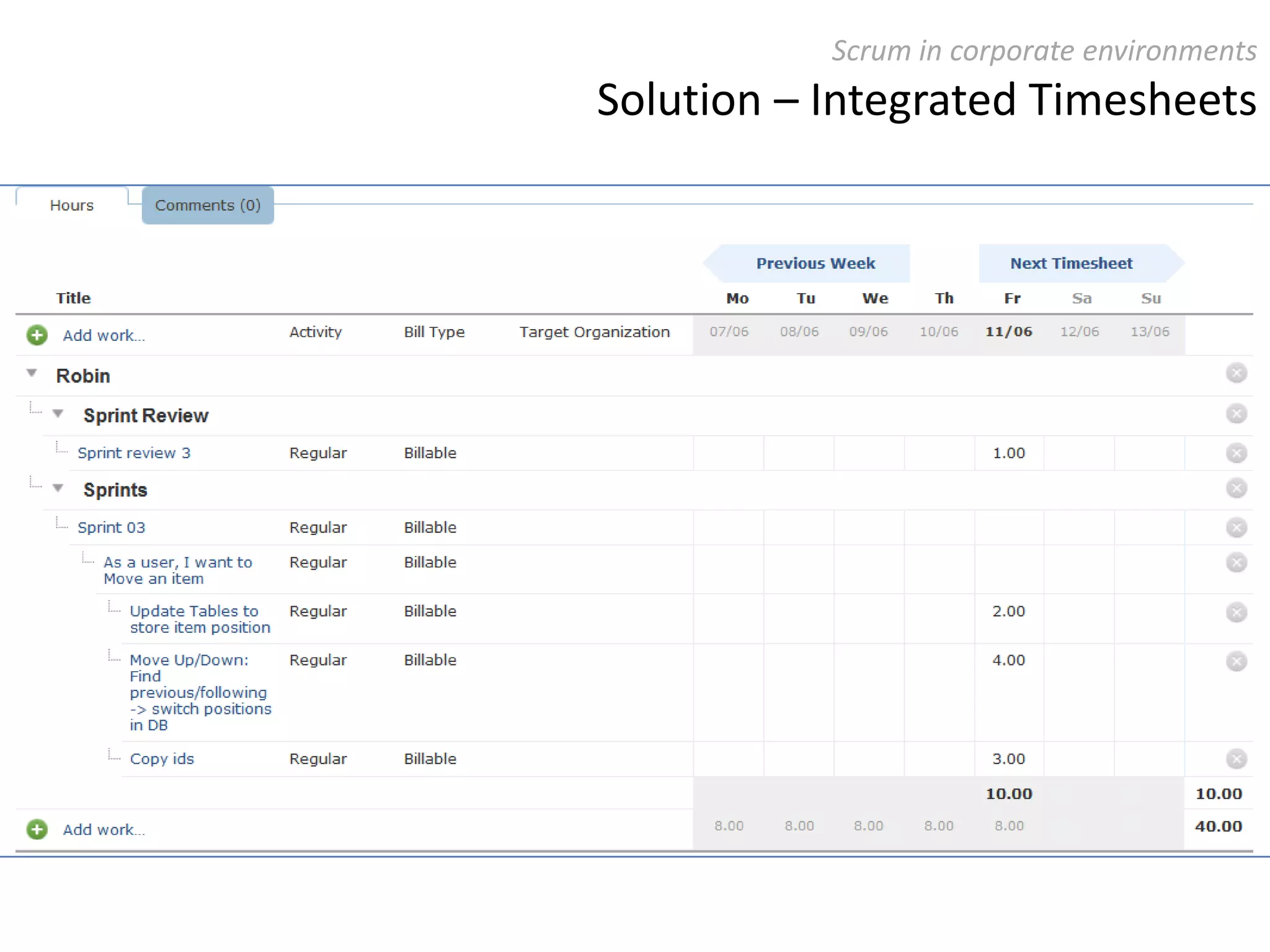Image resolution: width=1270 pixels, height=952 pixels.
Task: Delete the Sprint review 3 row
Action: click(x=1236, y=453)
